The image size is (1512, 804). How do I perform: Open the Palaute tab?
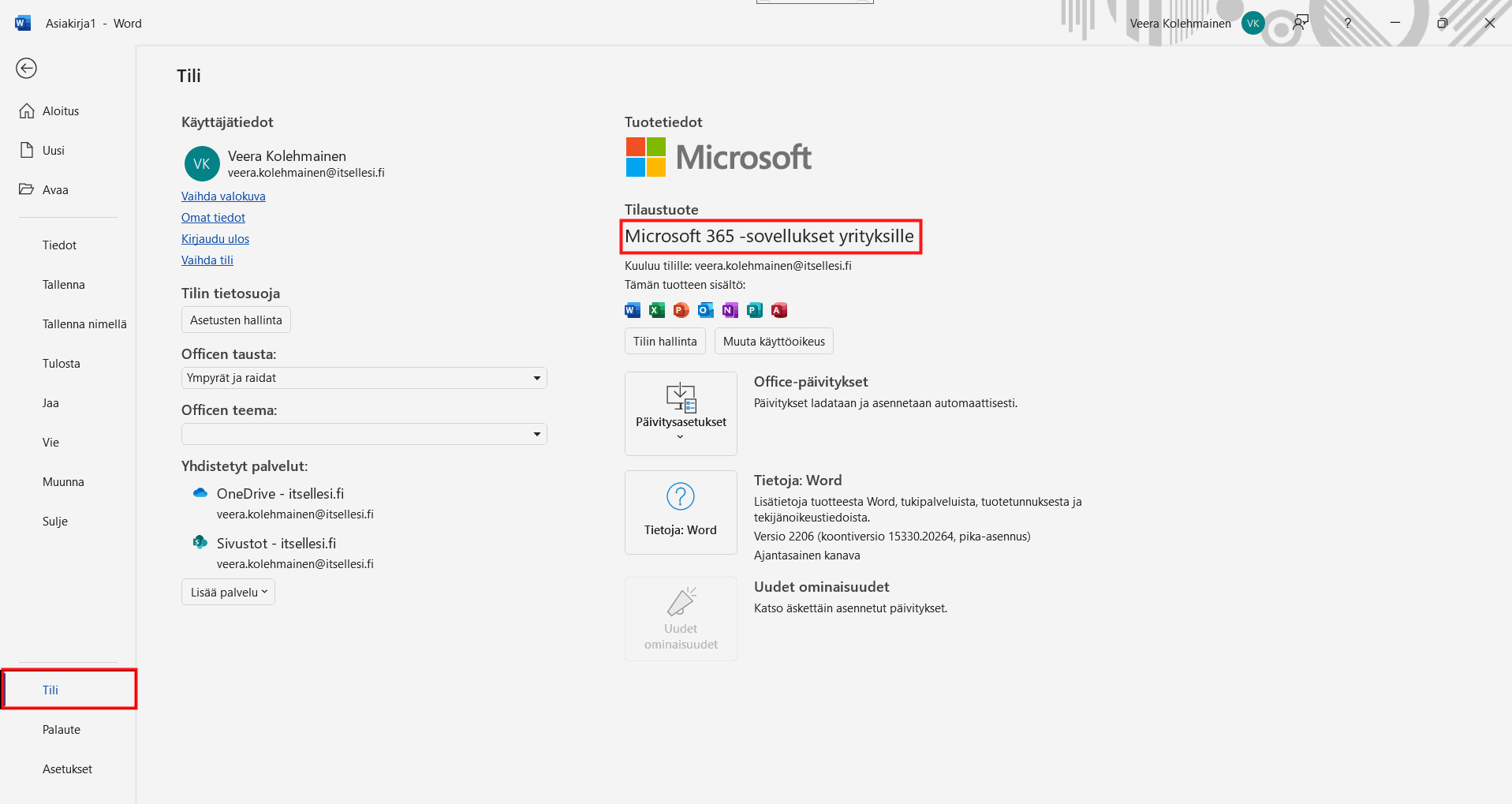tap(62, 730)
